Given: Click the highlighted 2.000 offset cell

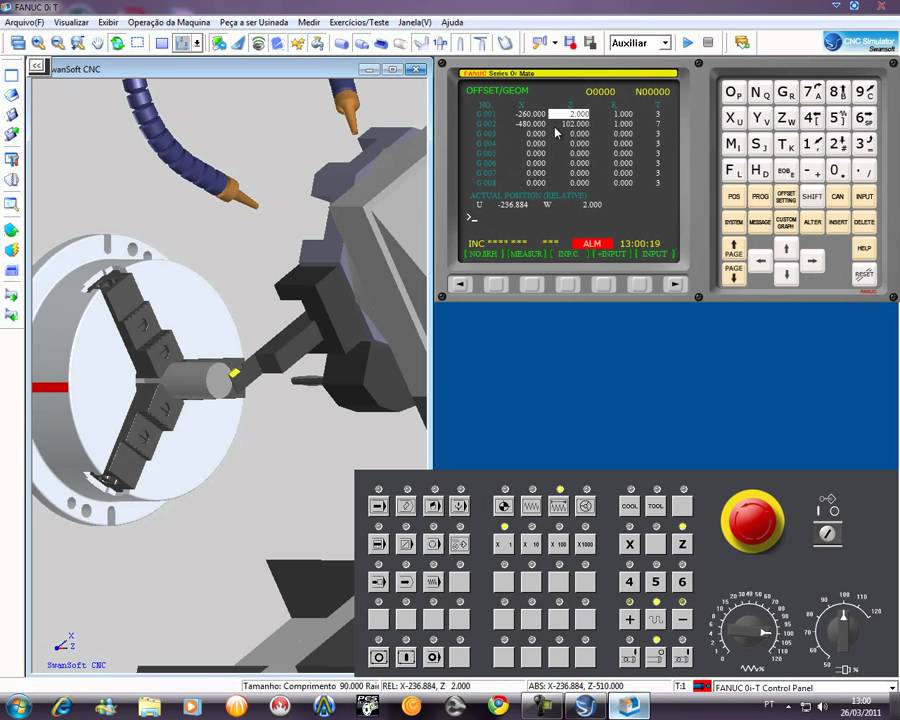Looking at the screenshot, I should 569,114.
